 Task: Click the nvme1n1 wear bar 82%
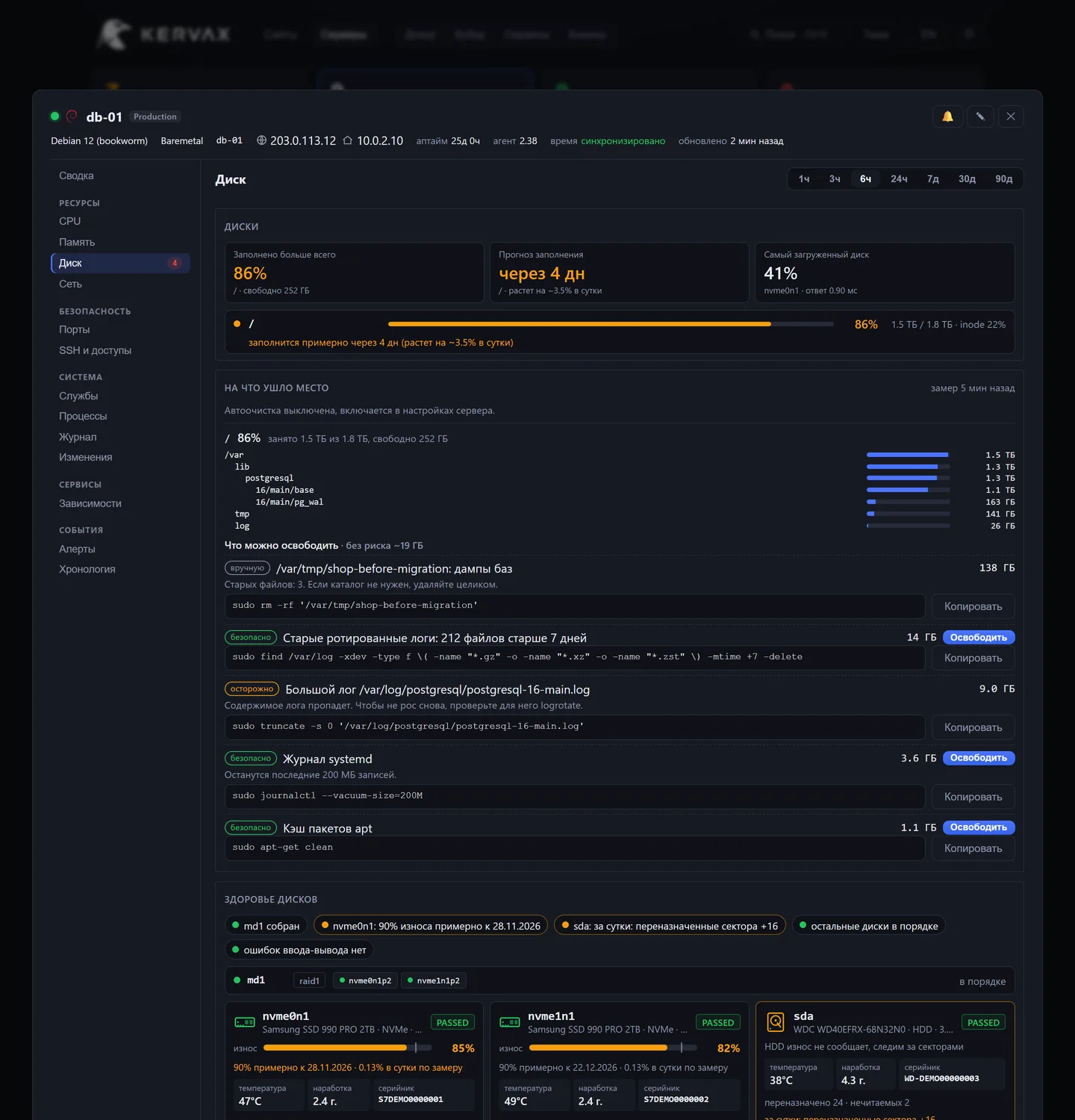[x=613, y=1048]
